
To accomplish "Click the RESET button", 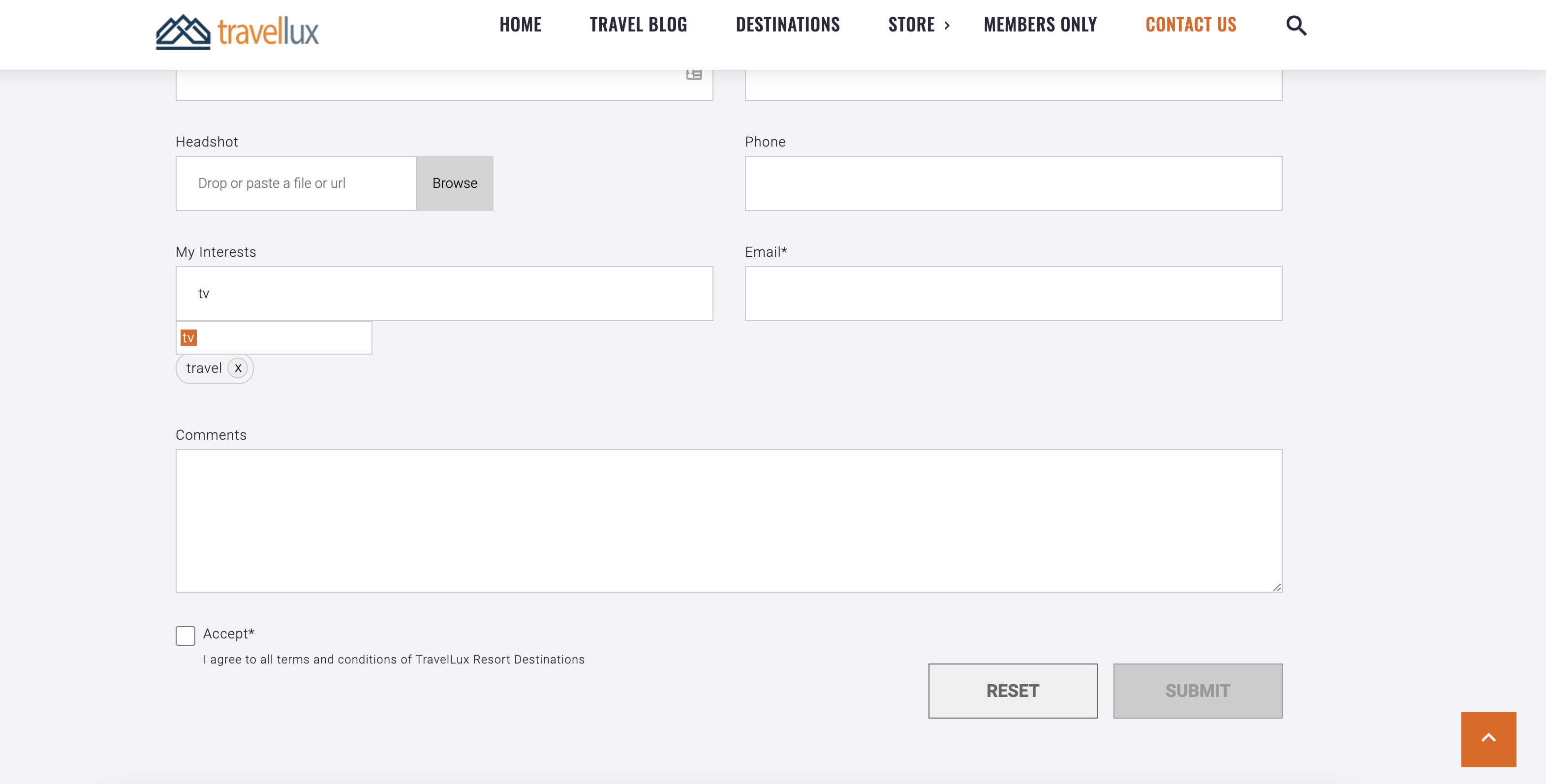I will tap(1013, 691).
